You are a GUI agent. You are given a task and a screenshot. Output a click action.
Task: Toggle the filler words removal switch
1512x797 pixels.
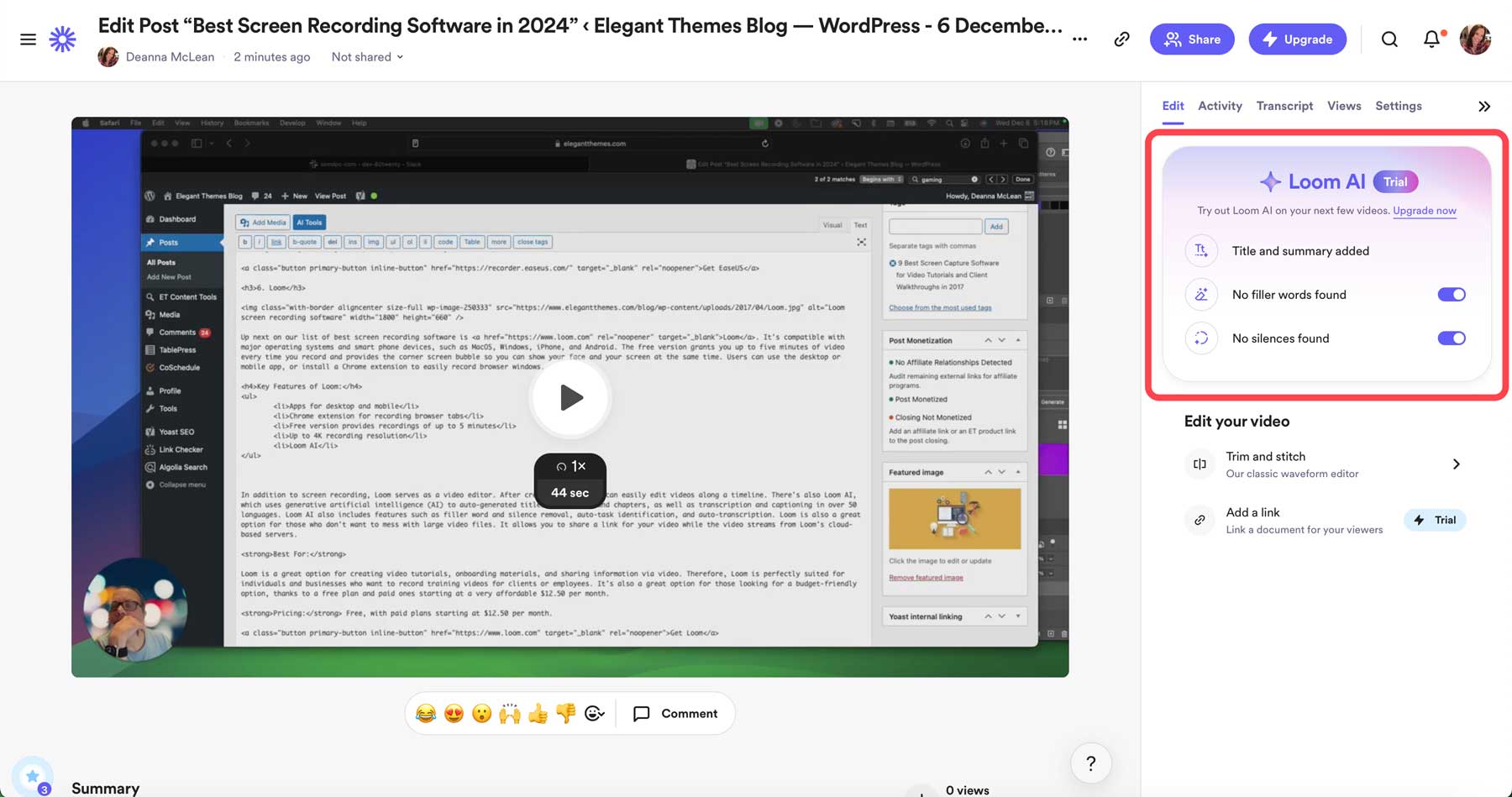coord(1451,295)
